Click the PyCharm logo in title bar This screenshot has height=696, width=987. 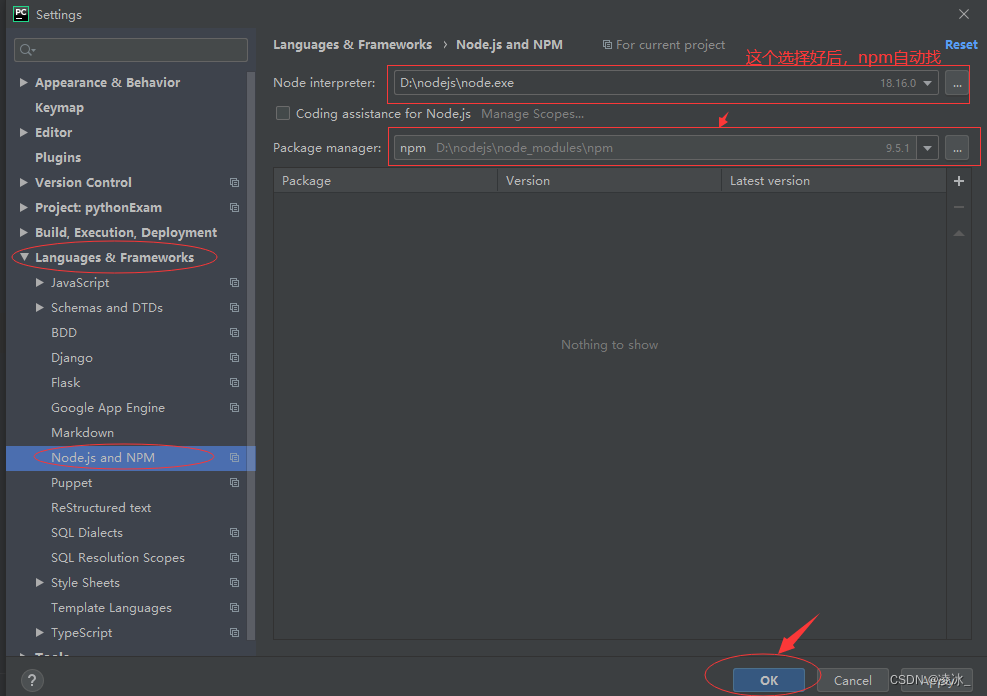click(21, 14)
